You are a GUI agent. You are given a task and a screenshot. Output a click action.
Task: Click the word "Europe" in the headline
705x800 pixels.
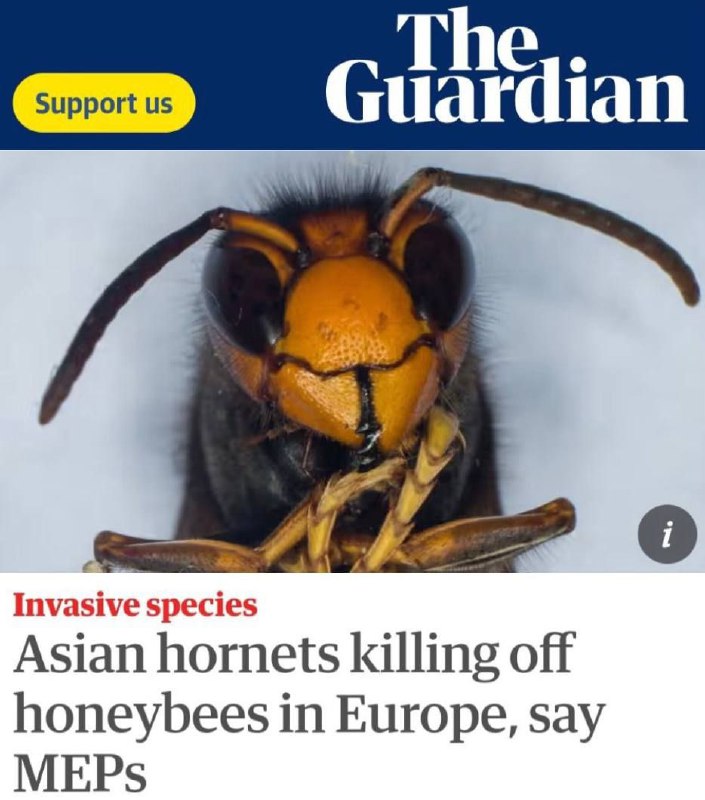425,714
